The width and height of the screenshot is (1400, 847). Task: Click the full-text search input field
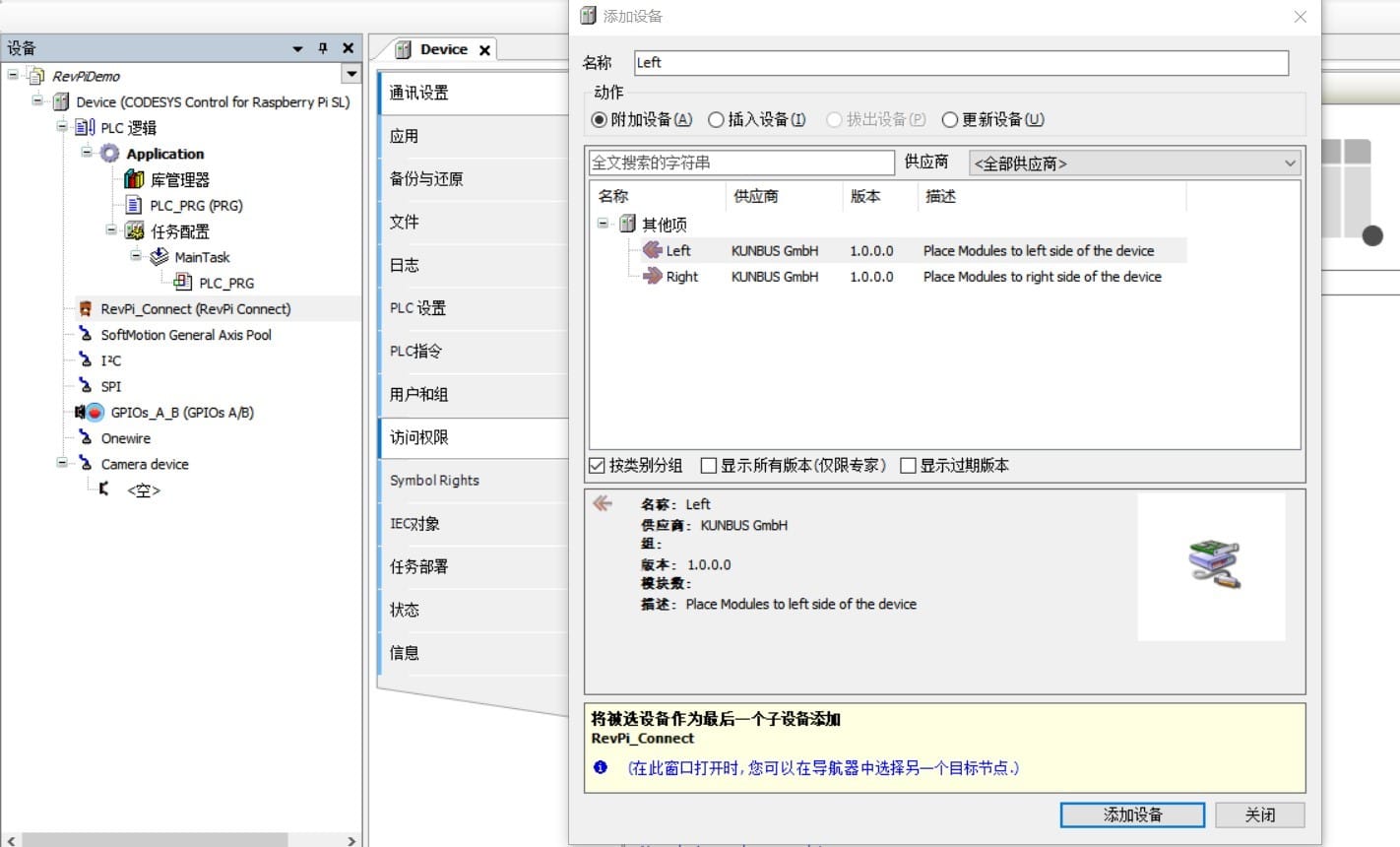[x=740, y=163]
